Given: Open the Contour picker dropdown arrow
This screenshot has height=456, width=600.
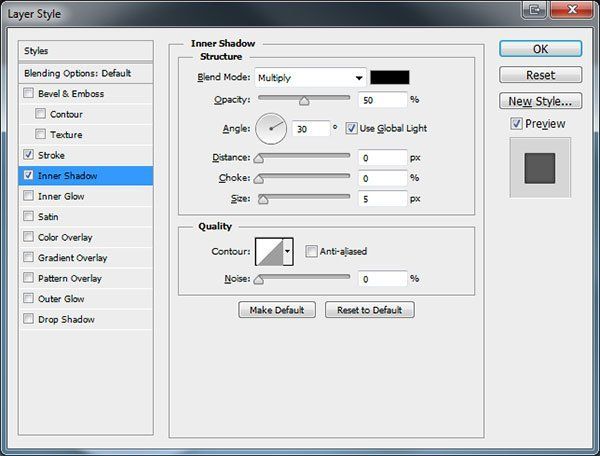Looking at the screenshot, I should [x=288, y=251].
